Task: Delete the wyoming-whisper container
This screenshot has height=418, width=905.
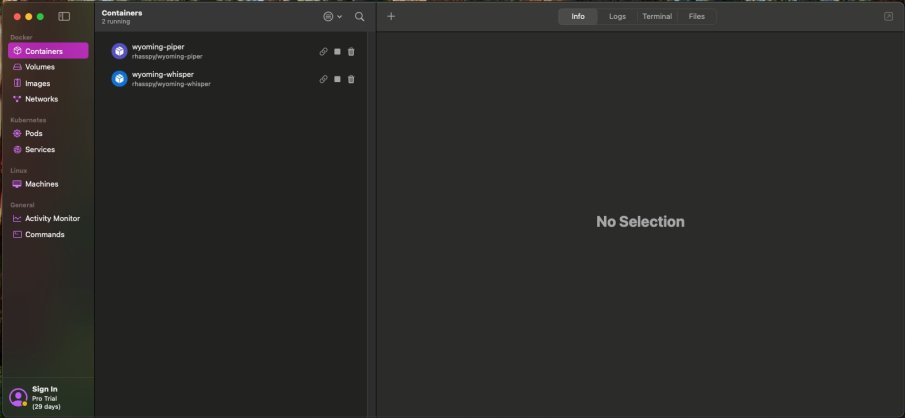Action: point(351,79)
